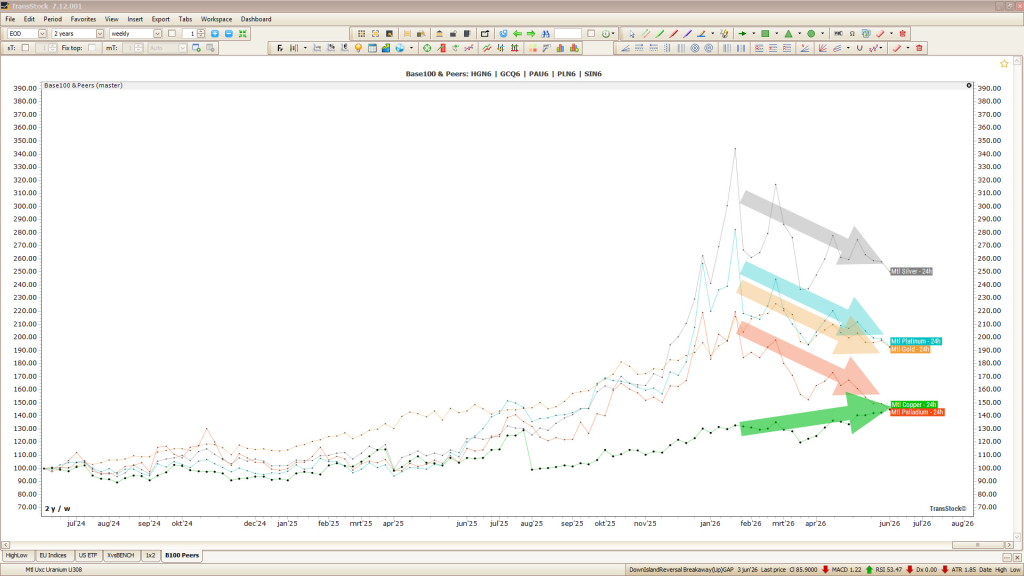The width and height of the screenshot is (1024, 576).
Task: Toggle the sT checkbox
Action: coord(25,48)
